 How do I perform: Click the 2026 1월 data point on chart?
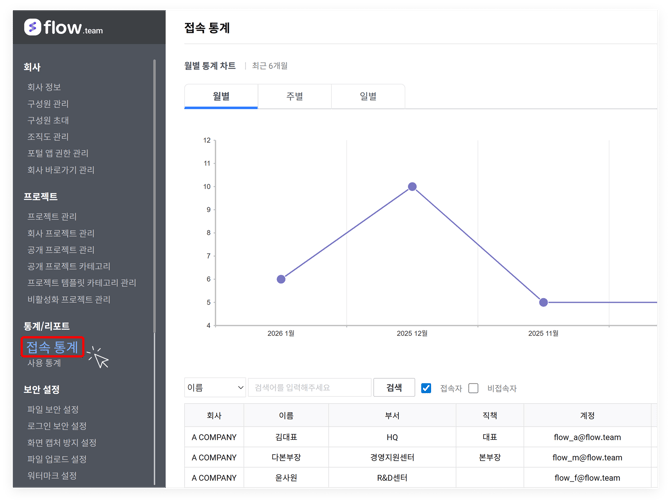(x=281, y=280)
